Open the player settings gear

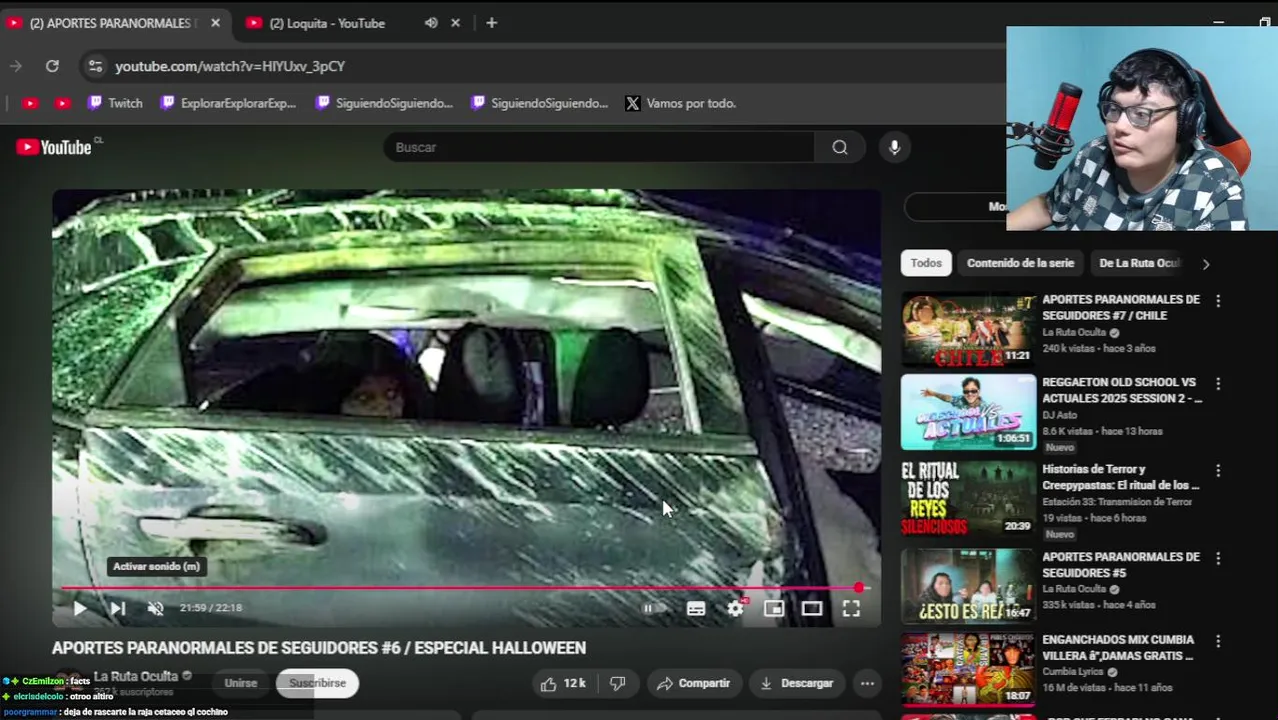(735, 608)
